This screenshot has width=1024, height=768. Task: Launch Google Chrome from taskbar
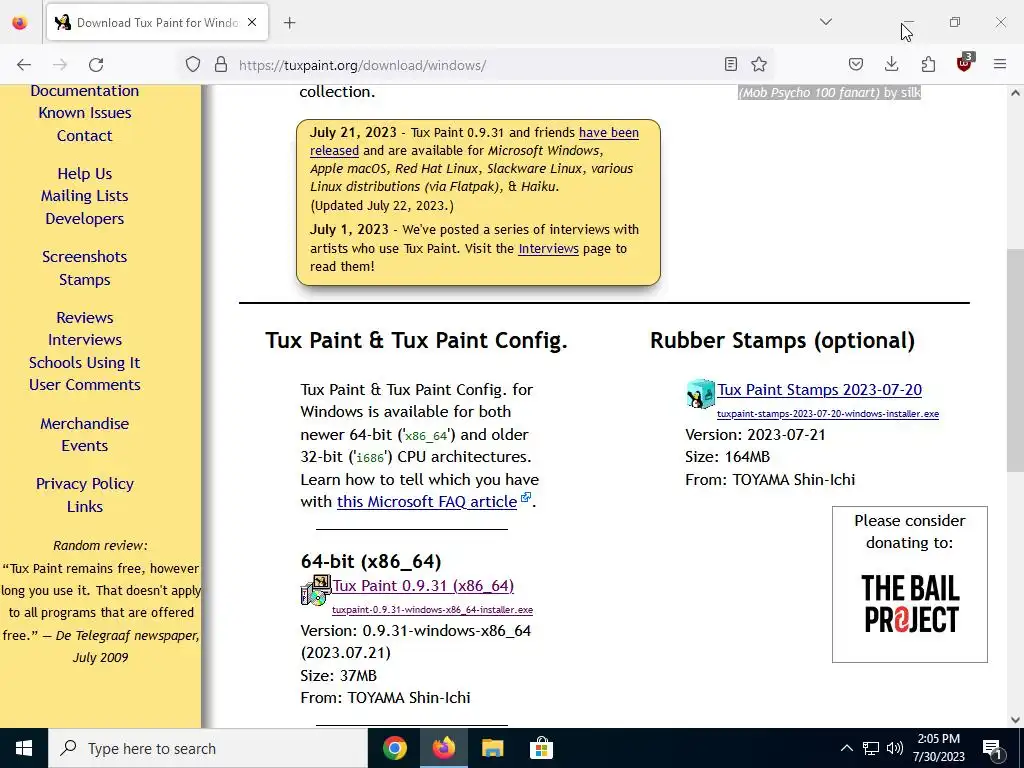pos(394,748)
